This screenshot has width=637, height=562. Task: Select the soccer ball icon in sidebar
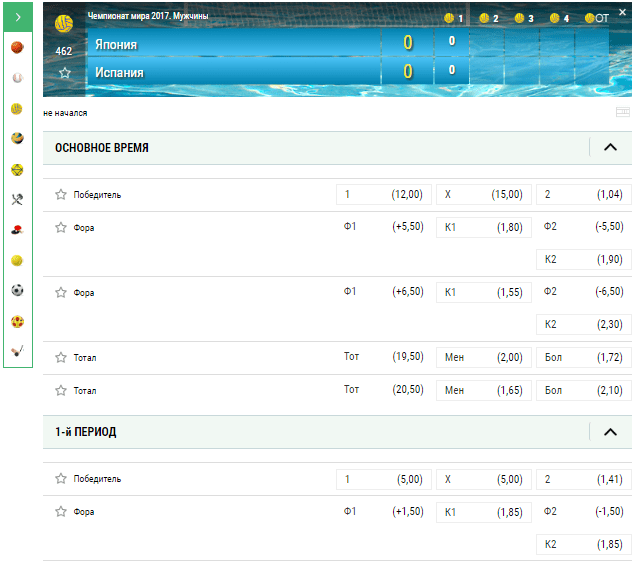[17, 290]
